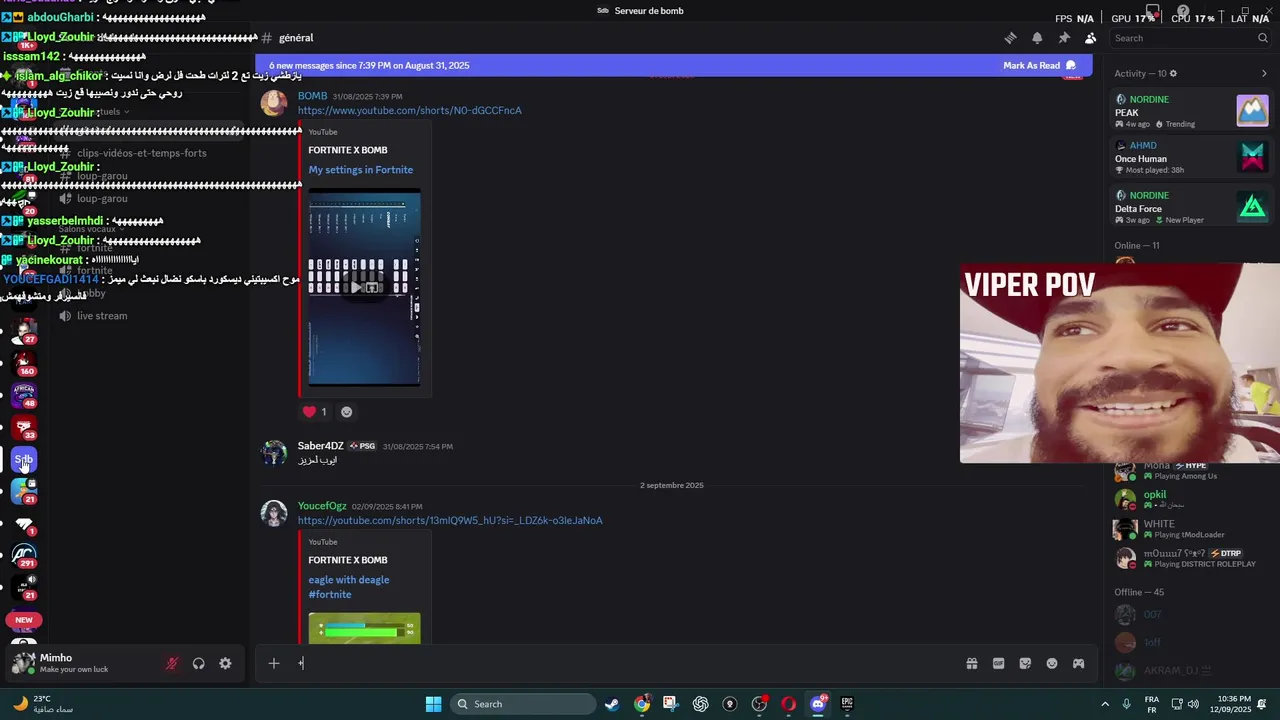Image resolution: width=1280 pixels, height=720 pixels.
Task: Click the Windows taskbar Search box
Action: [523, 704]
